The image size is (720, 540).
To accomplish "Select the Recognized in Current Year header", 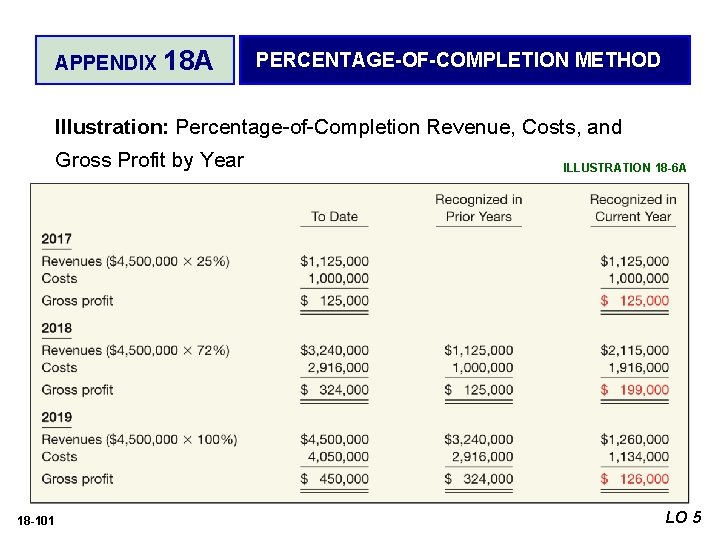I will click(x=632, y=208).
